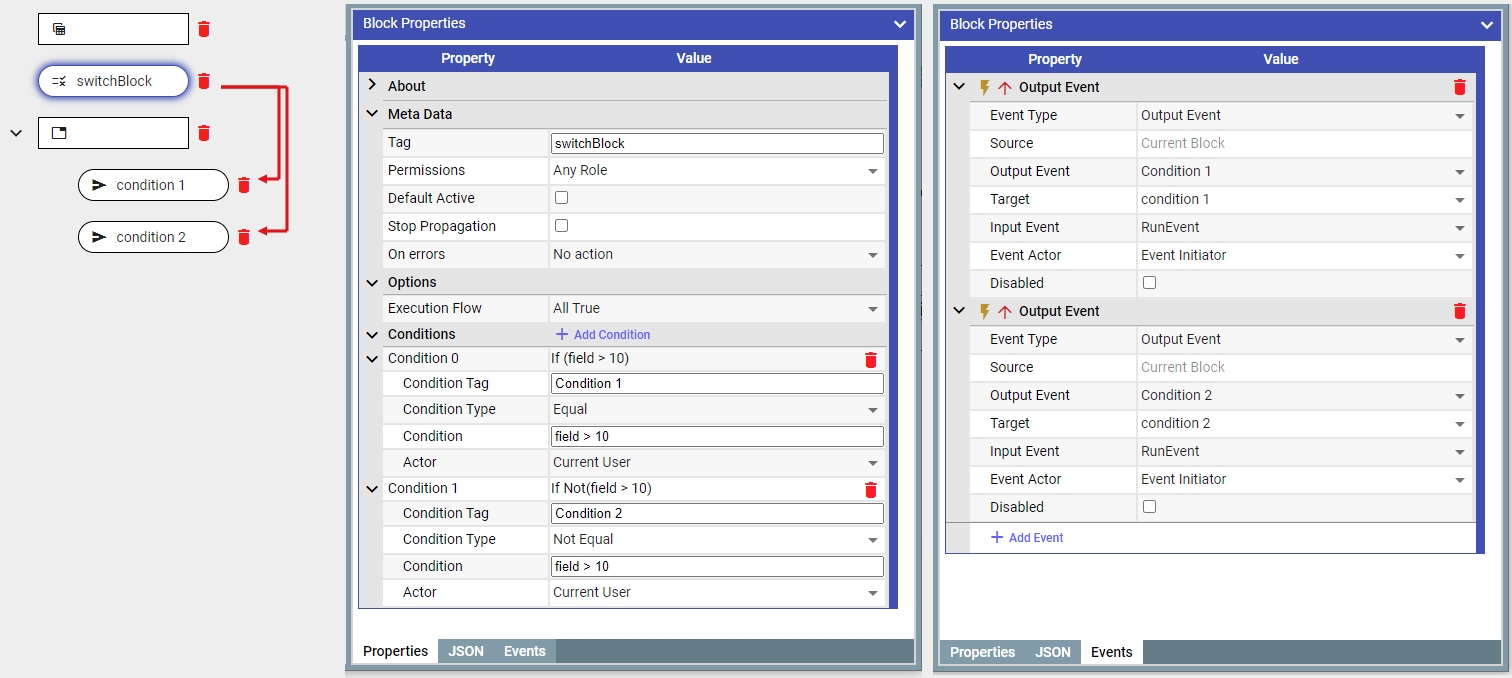Click the Add Condition link
The height and width of the screenshot is (678, 1512).
coord(603,335)
